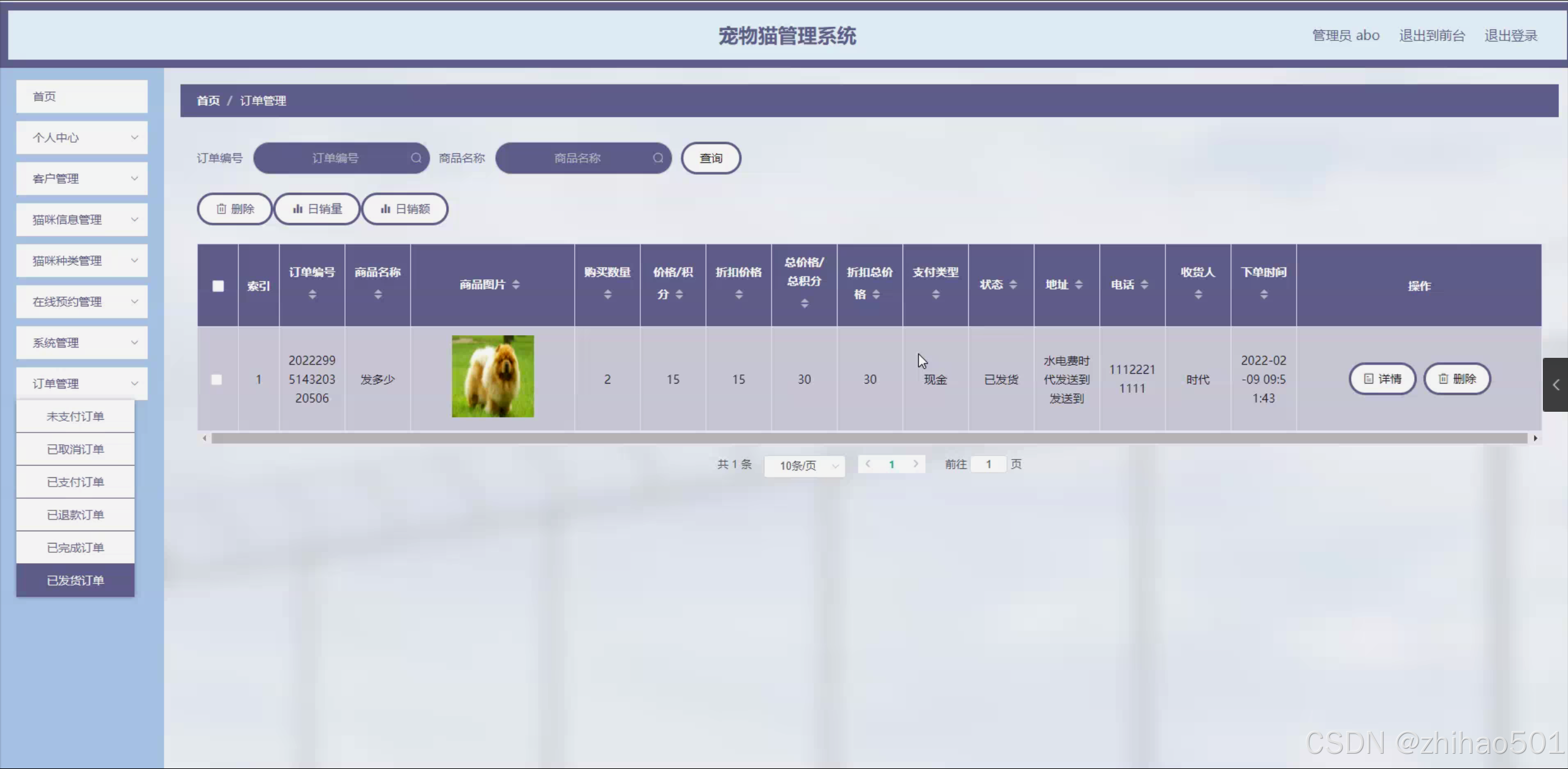
Task: Click the sort arrows on 状态 column
Action: (x=1013, y=284)
